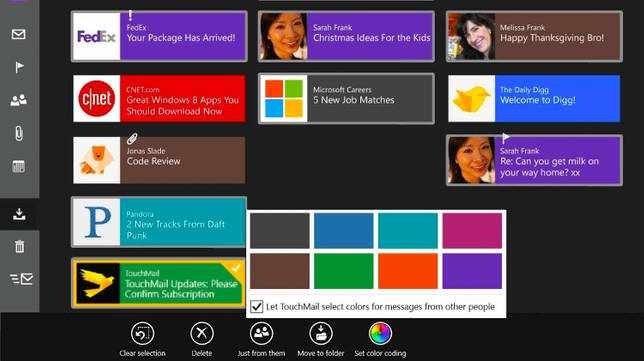Pick the magenta color swatch
This screenshot has width=644, height=361.
[x=472, y=231]
